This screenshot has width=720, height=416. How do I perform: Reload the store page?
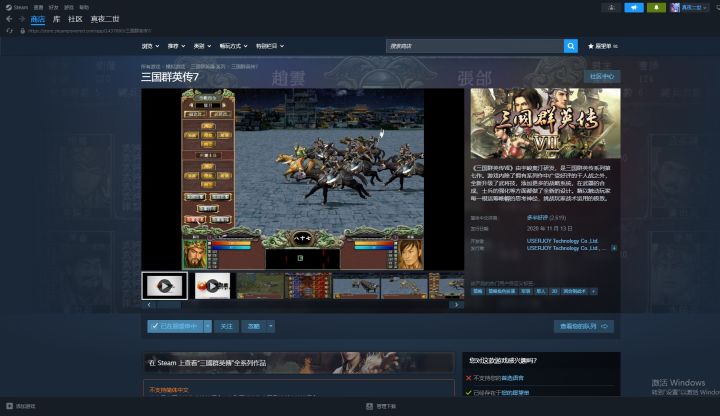[10, 31]
